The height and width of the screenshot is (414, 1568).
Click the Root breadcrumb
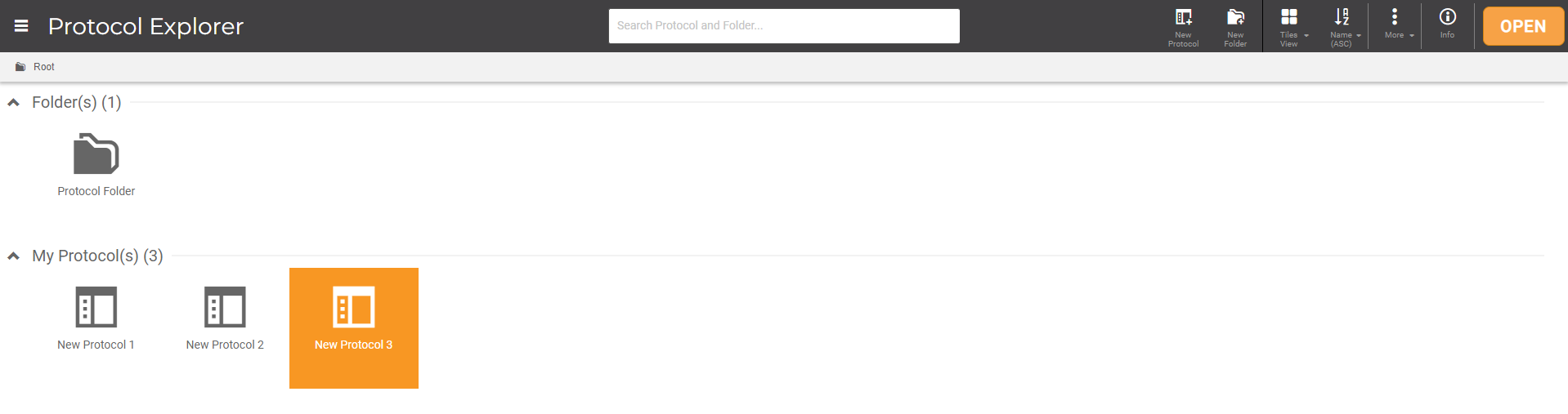coord(43,67)
